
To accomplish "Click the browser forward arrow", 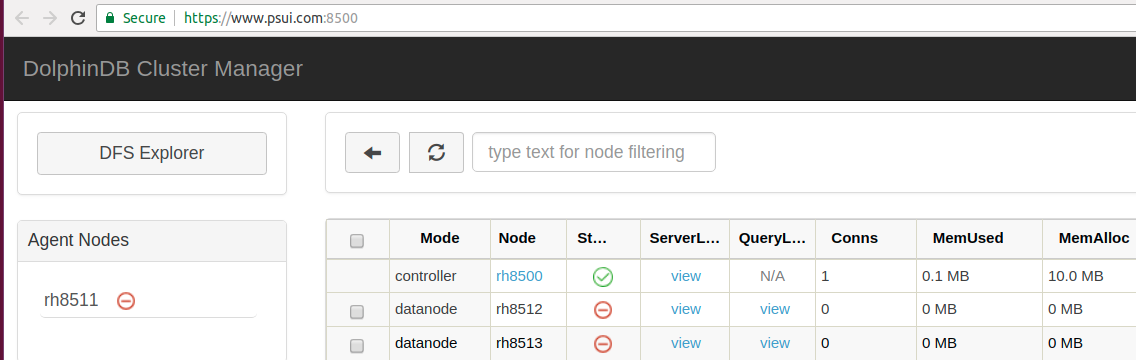I will [x=49, y=18].
